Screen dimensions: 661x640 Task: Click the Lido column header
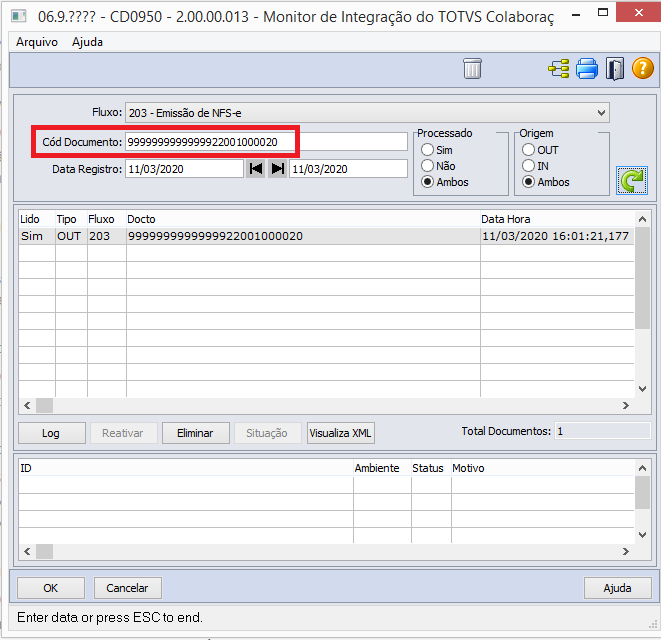(x=37, y=219)
